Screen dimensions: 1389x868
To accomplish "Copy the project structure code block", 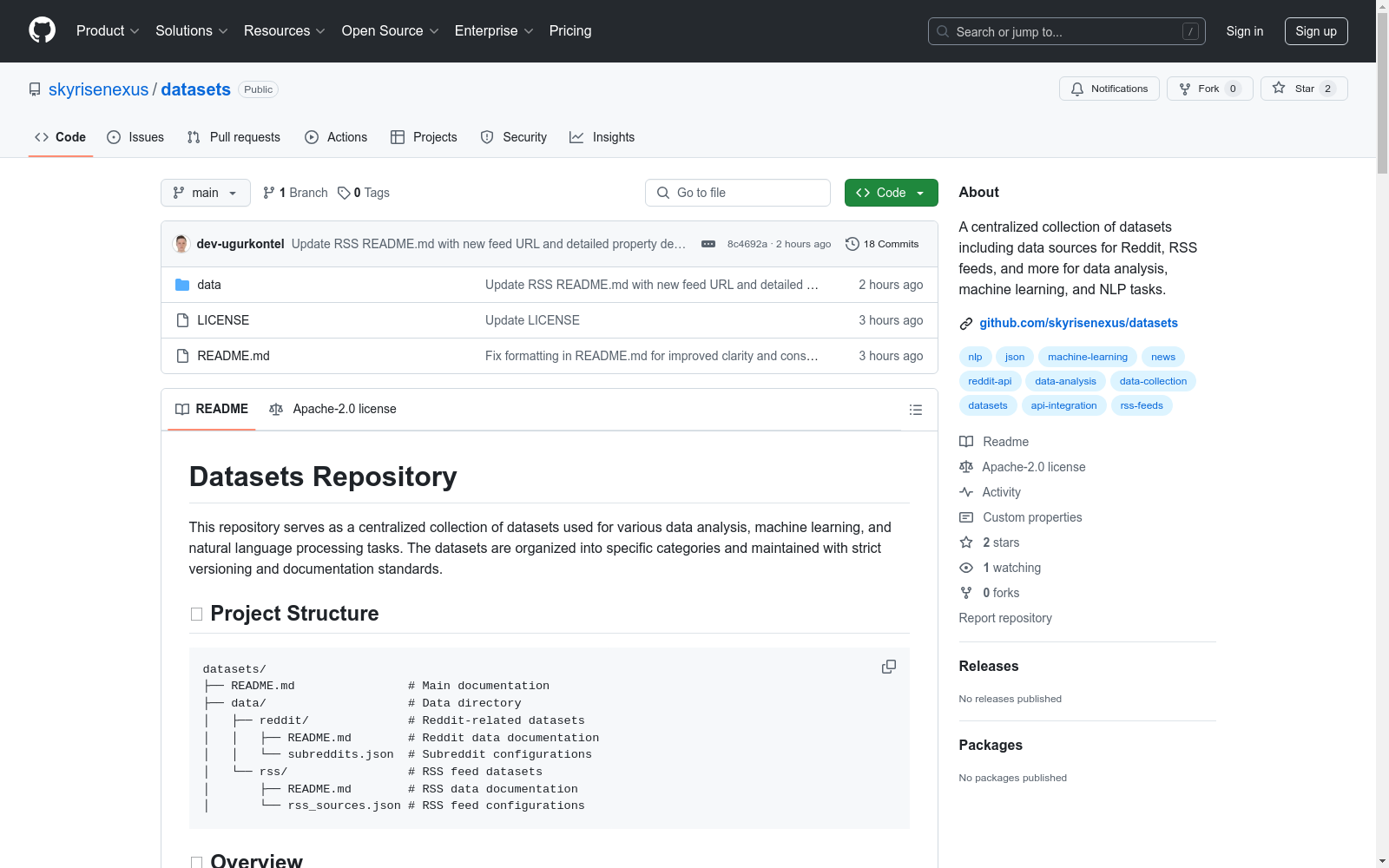I will [x=889, y=667].
